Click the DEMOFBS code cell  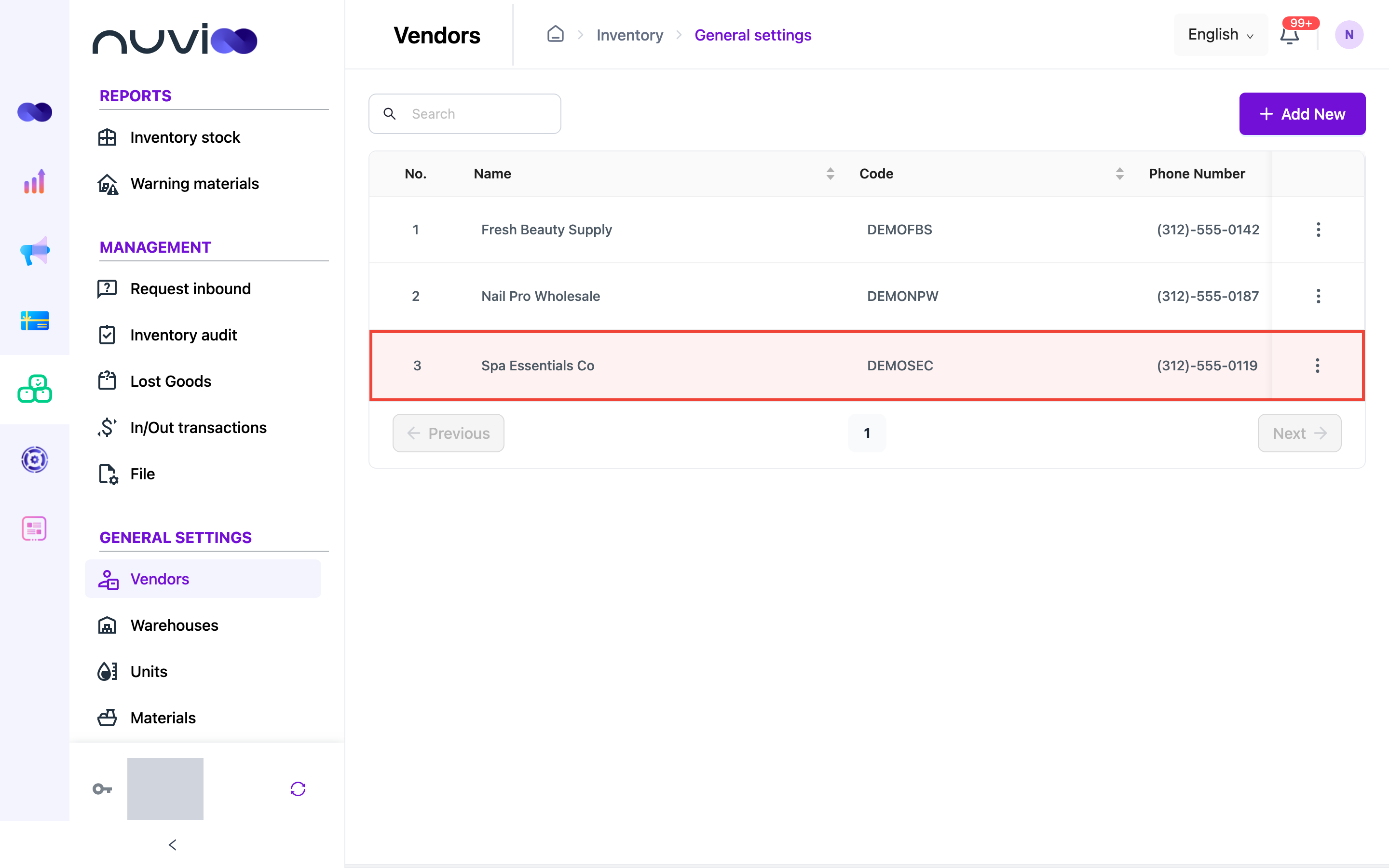[899, 230]
